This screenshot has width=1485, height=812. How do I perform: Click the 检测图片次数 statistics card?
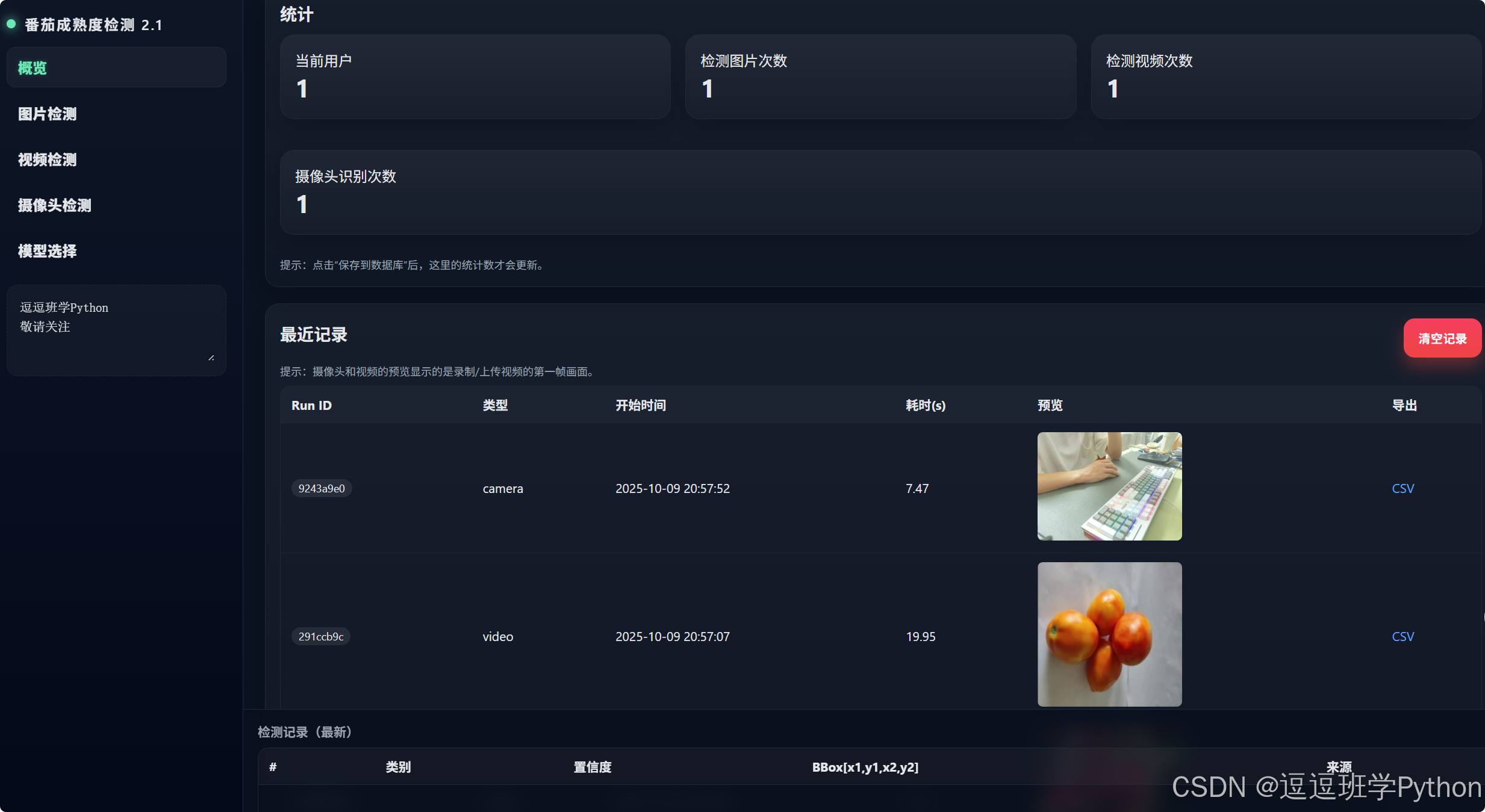click(880, 76)
